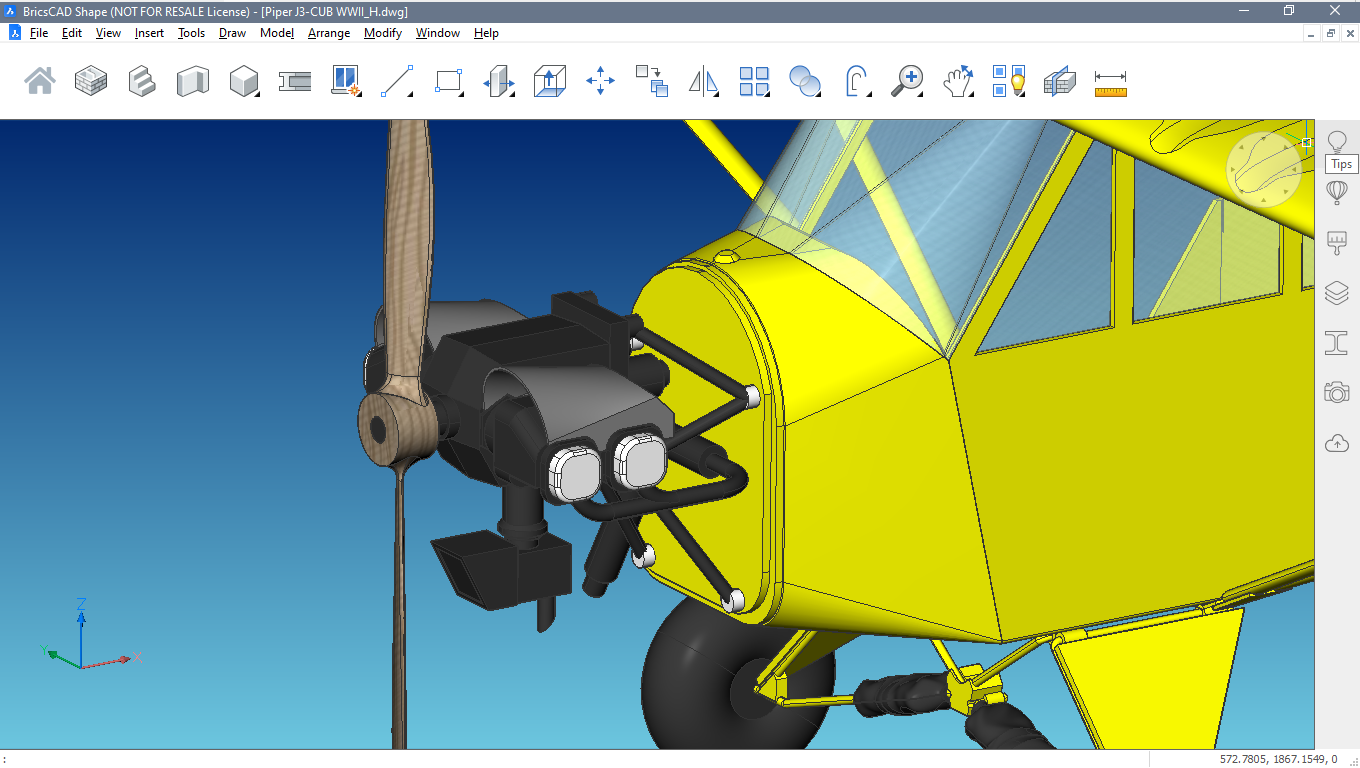Viewport: 1360px width, 768px height.
Task: Select the Array grid tool
Action: (754, 81)
